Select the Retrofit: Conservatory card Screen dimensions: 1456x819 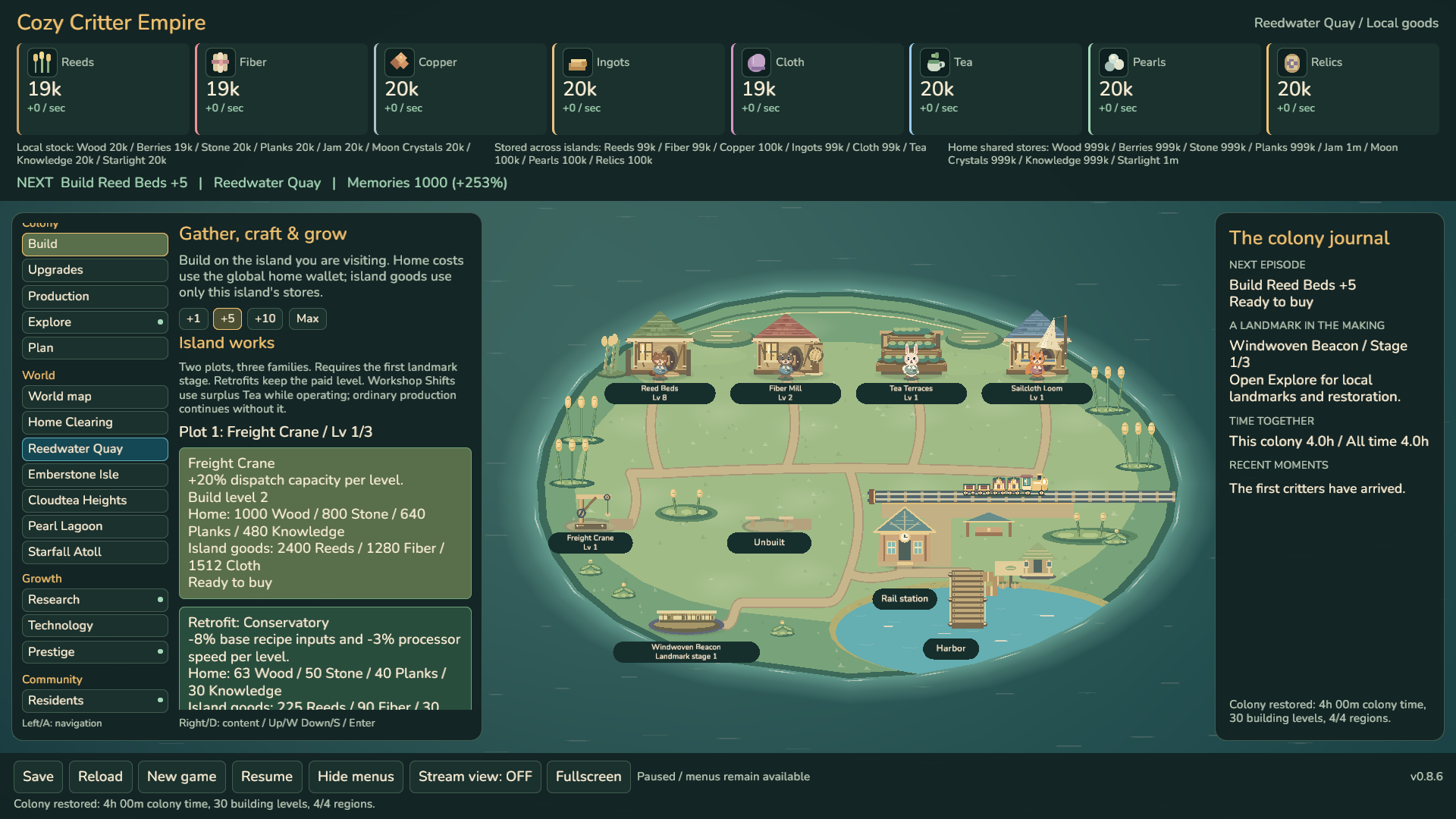click(325, 658)
